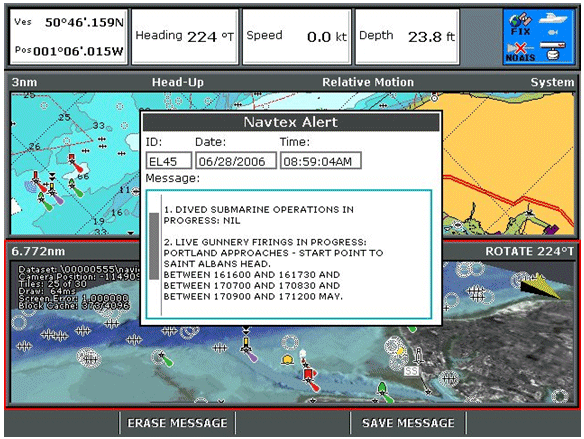Viewport: 584px width, 439px height.
Task: Select the red square buoy in 3D chart
Action: (x=308, y=374)
